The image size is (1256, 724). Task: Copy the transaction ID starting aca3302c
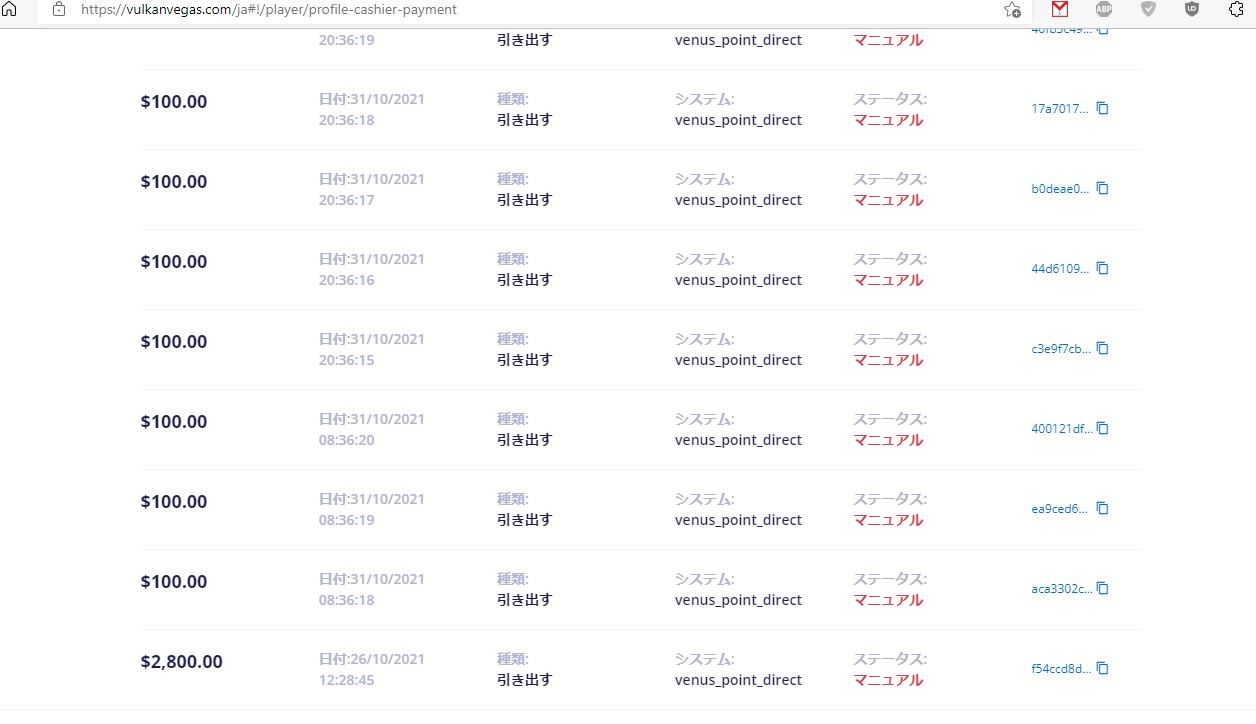(1103, 588)
